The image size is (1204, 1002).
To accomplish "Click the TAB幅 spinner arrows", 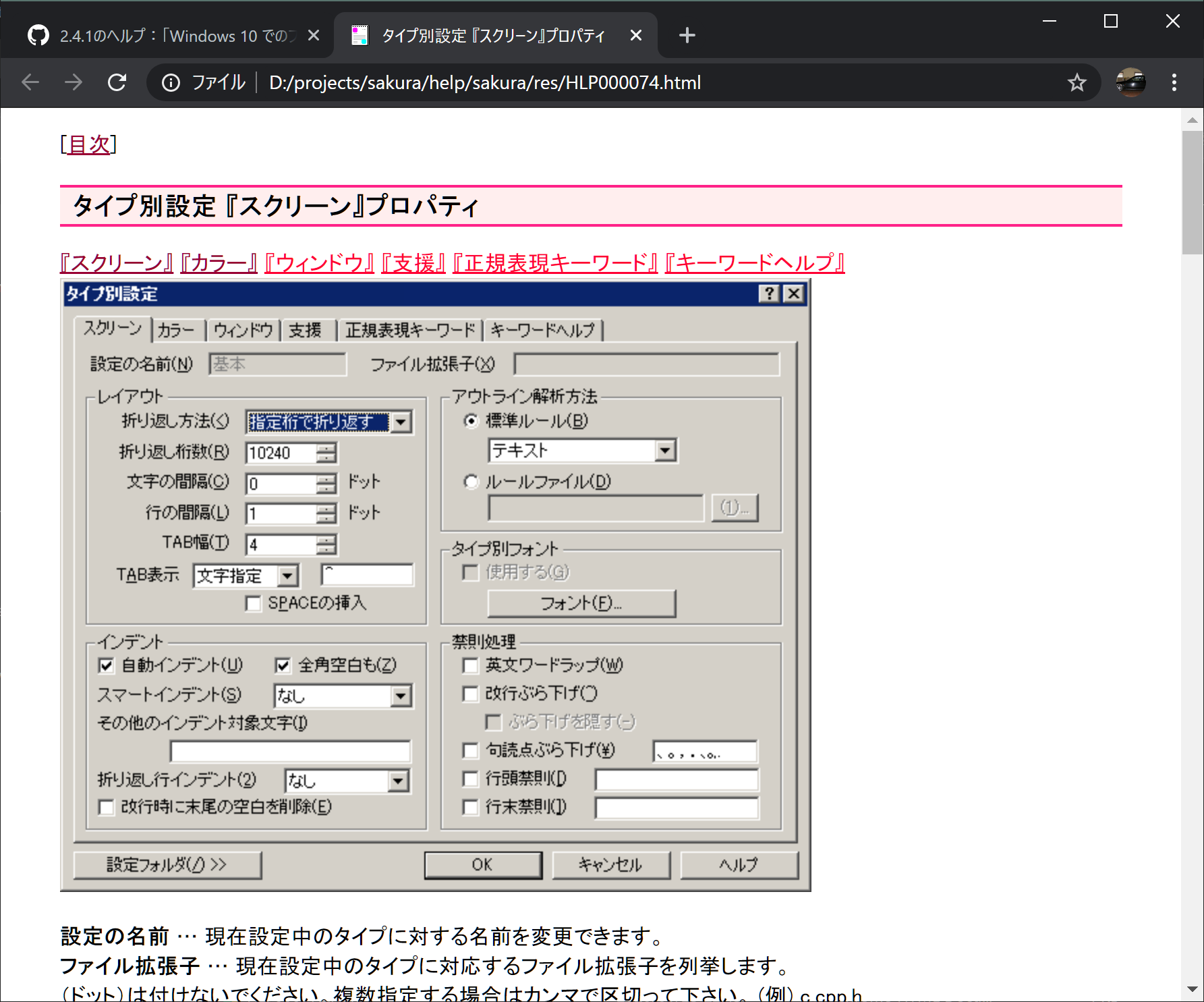I will 326,545.
